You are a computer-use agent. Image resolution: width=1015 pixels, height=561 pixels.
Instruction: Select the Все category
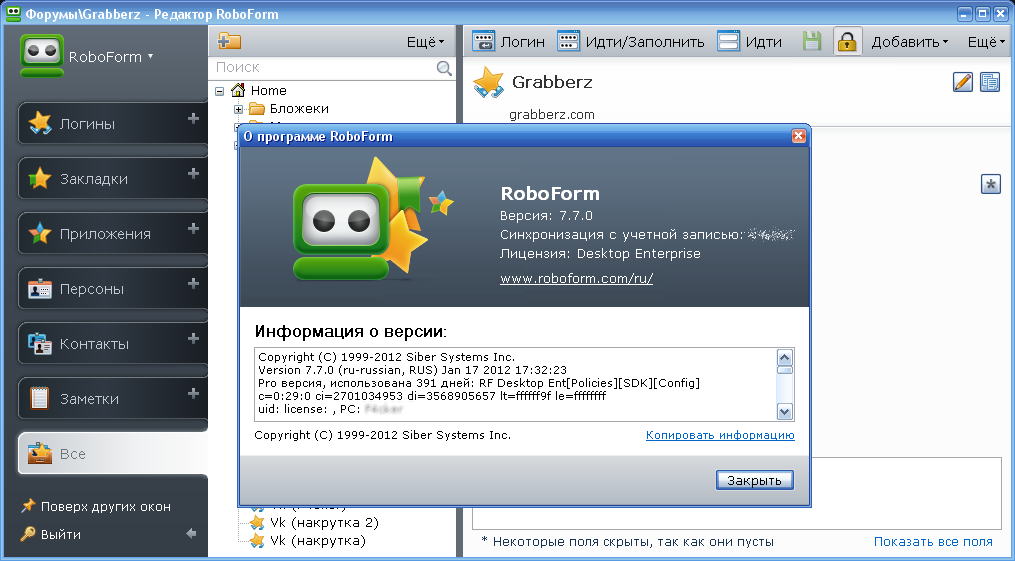point(113,454)
